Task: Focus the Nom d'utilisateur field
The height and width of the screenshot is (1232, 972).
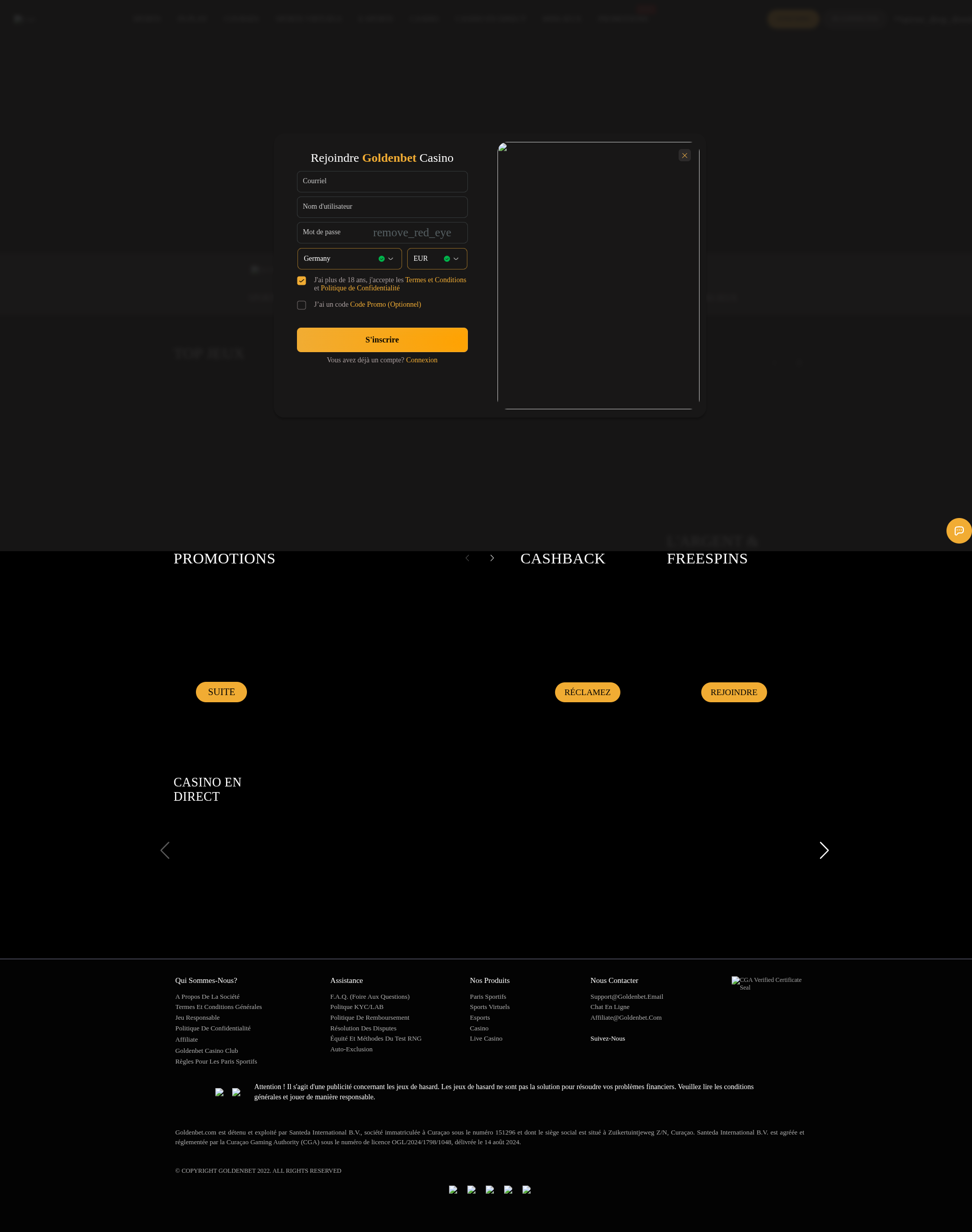Action: tap(383, 207)
